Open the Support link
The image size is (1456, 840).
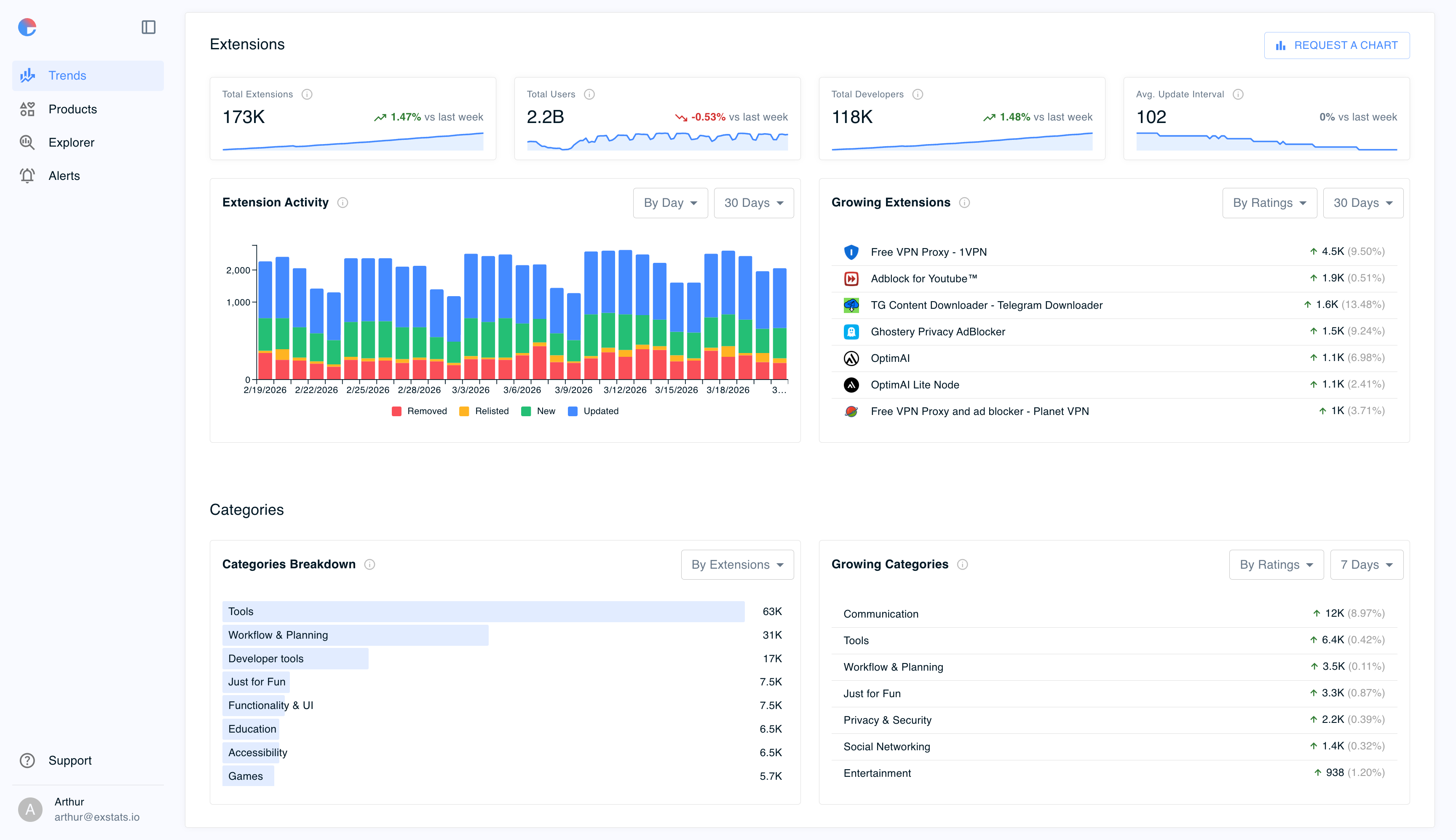70,760
